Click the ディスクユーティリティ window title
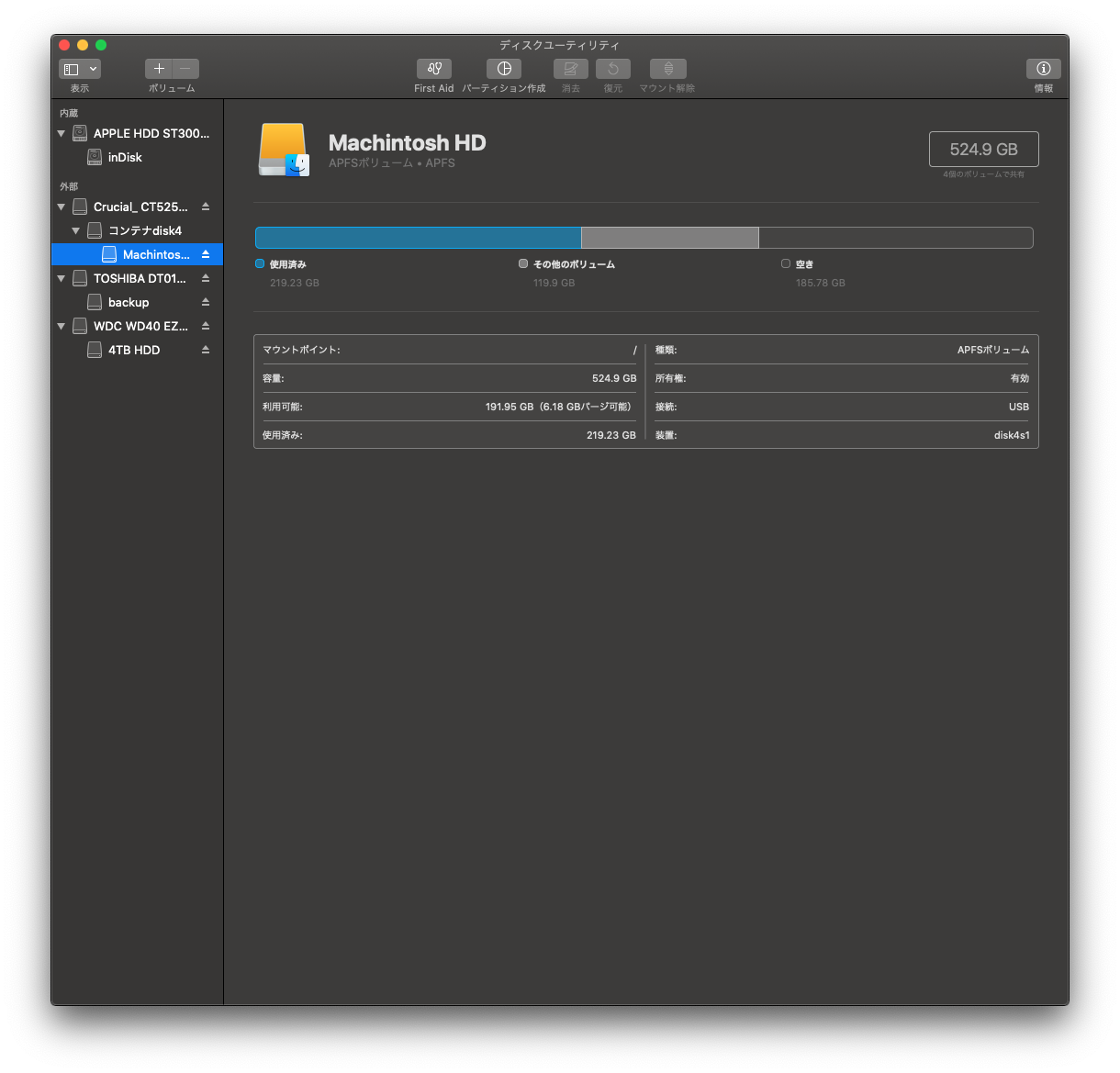The width and height of the screenshot is (1120, 1073). coord(559,45)
